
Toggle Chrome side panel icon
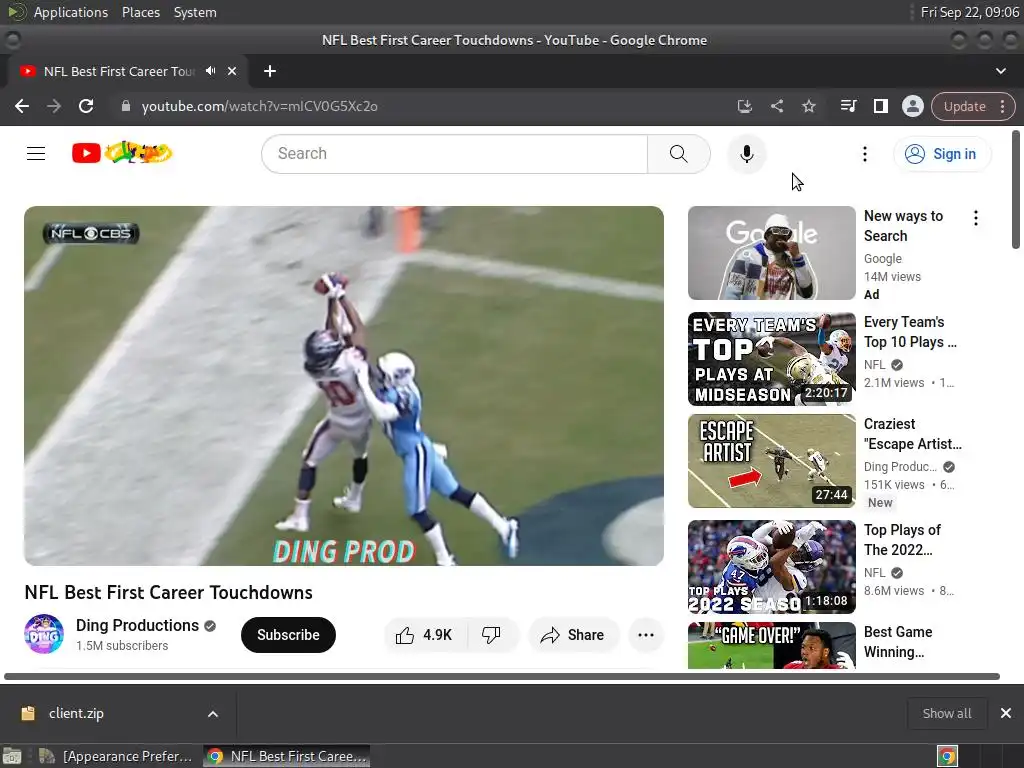coord(880,106)
